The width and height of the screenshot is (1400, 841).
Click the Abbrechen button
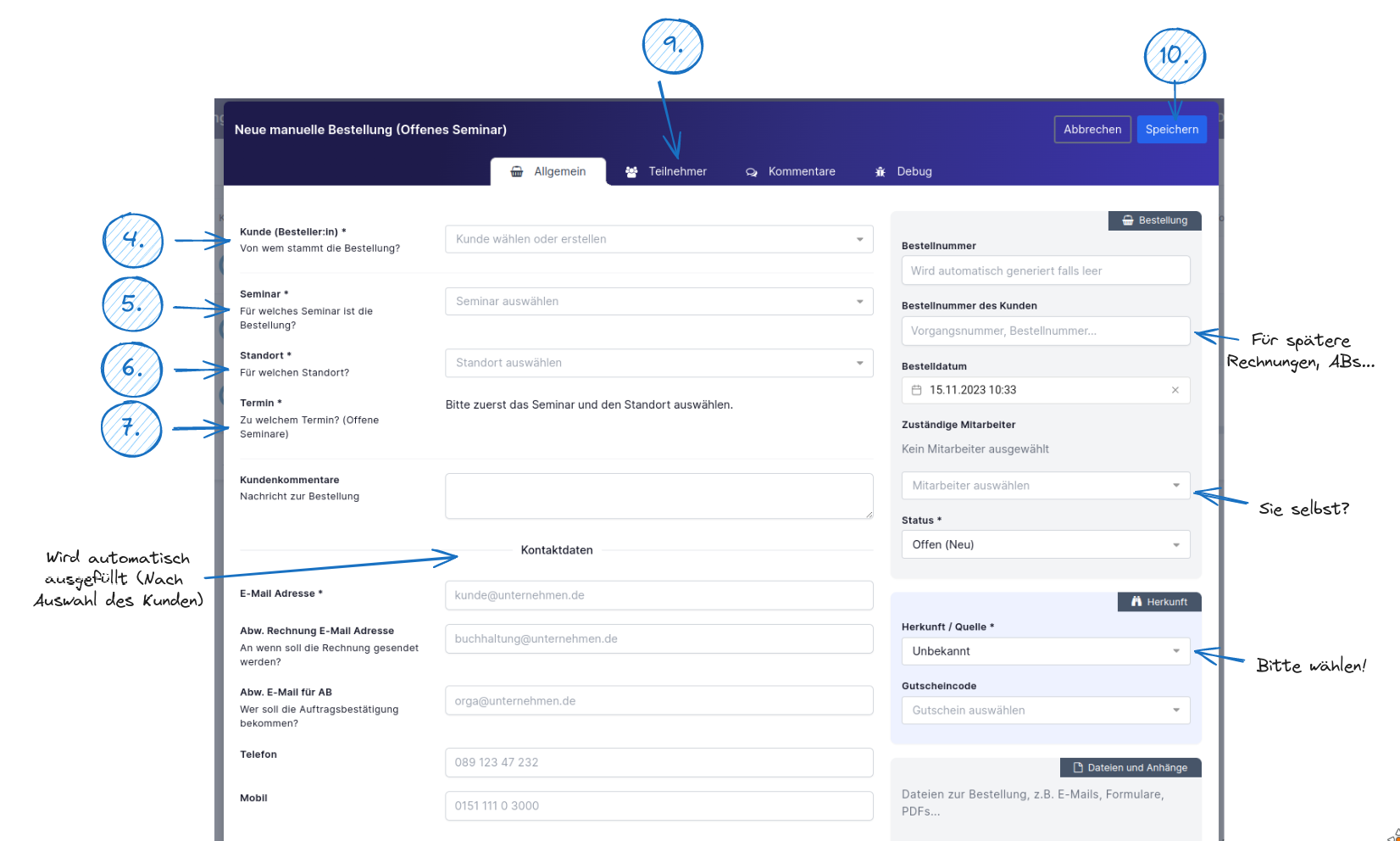coord(1092,130)
